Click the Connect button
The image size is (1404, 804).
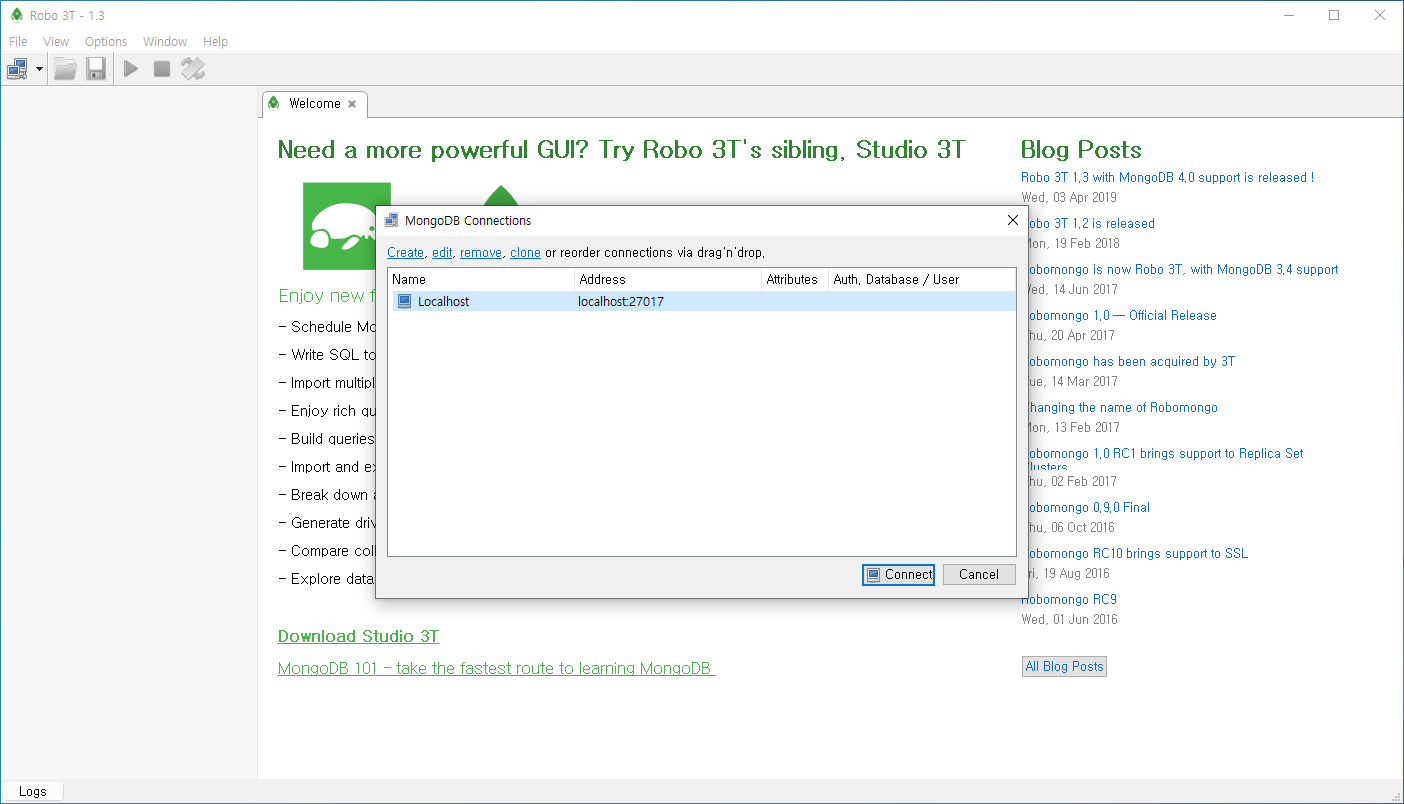pos(898,574)
